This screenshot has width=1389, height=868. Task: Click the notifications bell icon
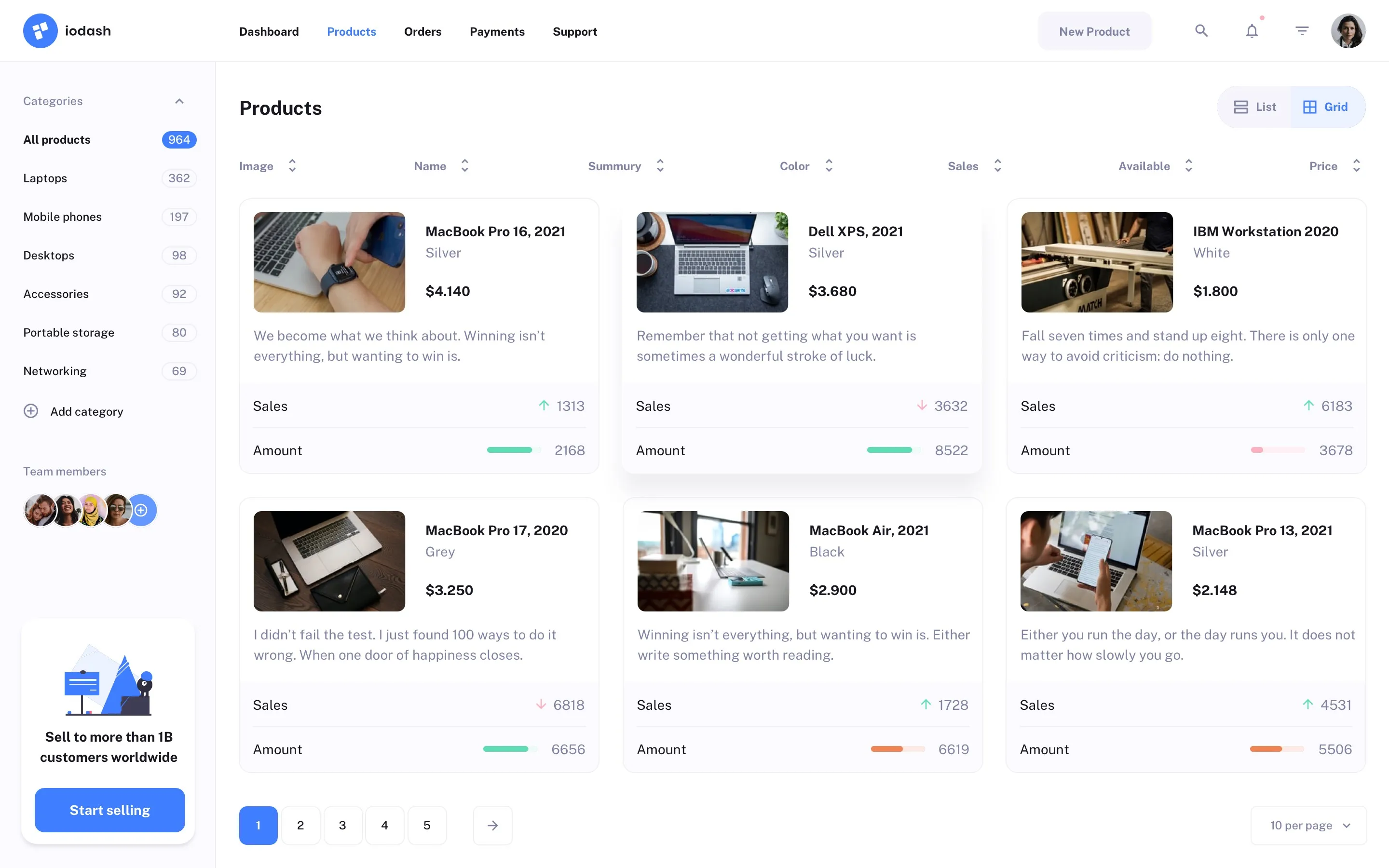tap(1252, 30)
